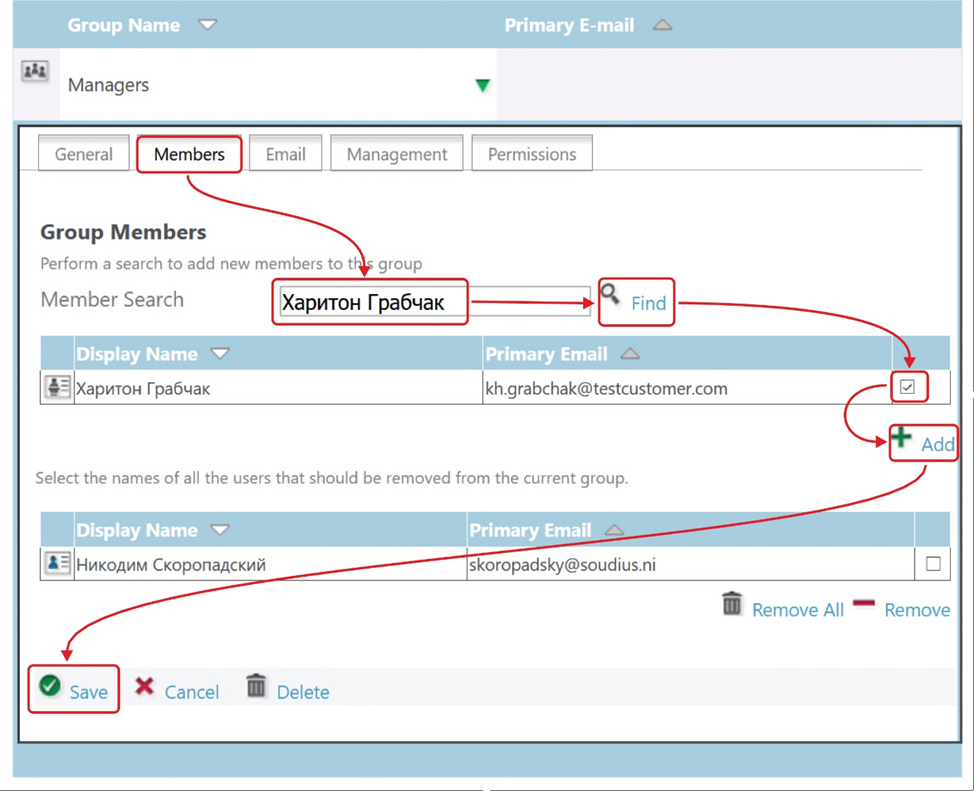Uncheck the checkbox for Харитон Грабчак

tap(908, 387)
